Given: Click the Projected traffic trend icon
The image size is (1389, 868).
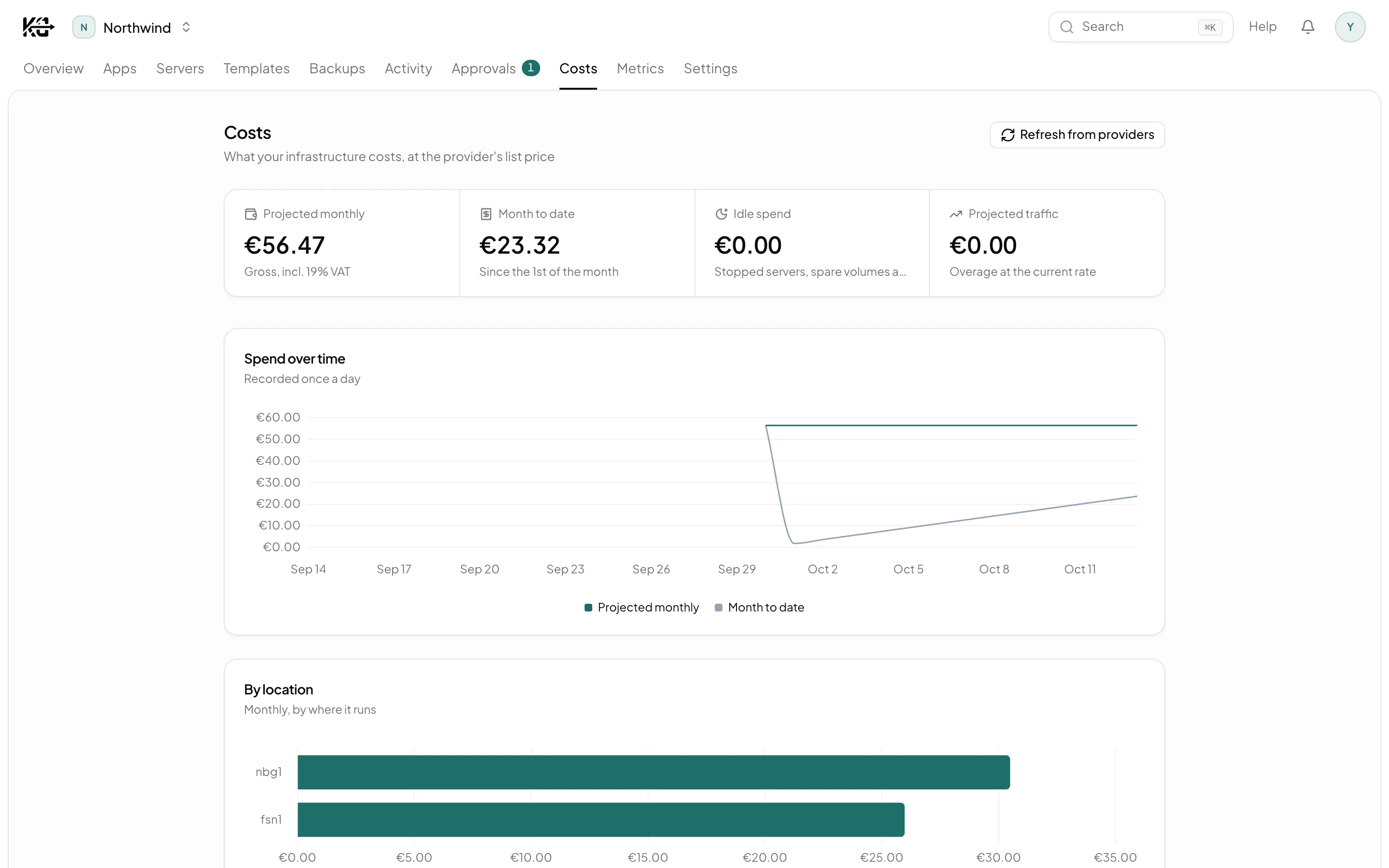Looking at the screenshot, I should [955, 214].
